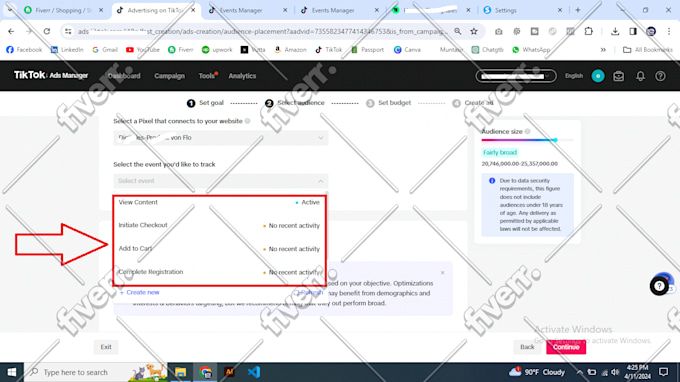
Task: Toggle the browser side panel
Action: coord(633,31)
